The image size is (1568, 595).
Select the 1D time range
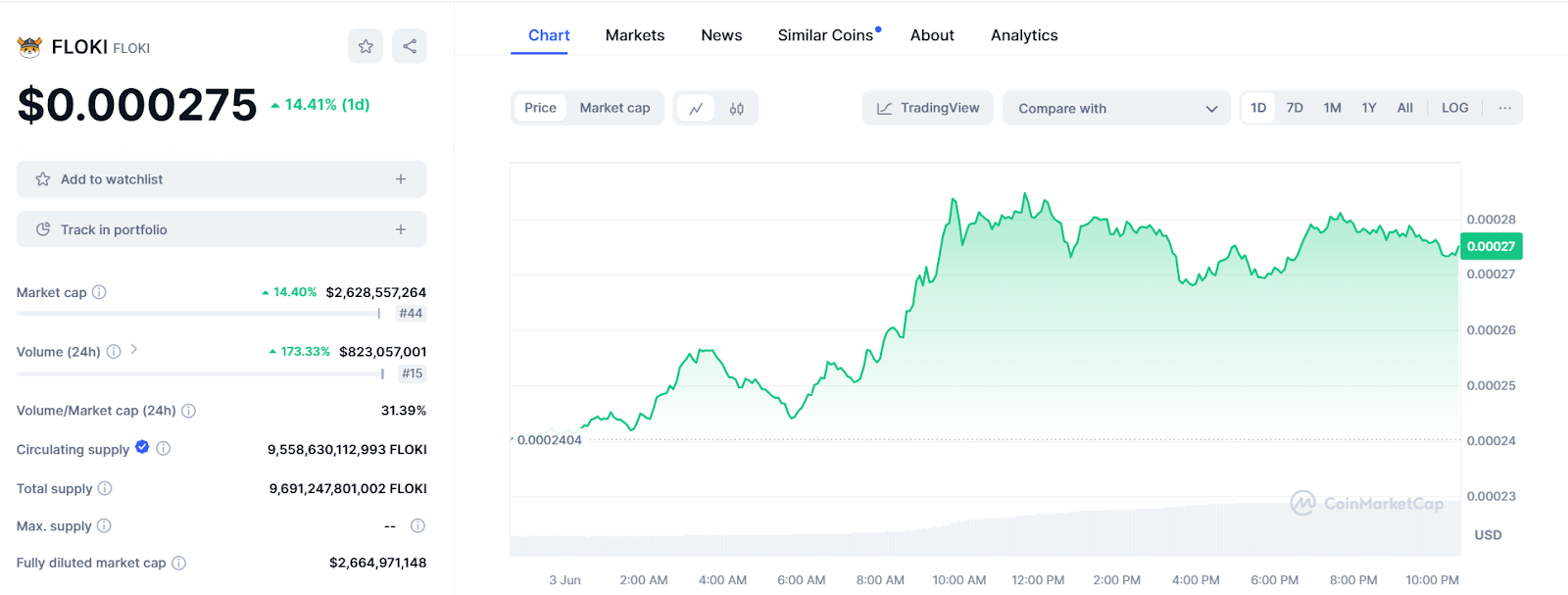pyautogui.click(x=1258, y=108)
